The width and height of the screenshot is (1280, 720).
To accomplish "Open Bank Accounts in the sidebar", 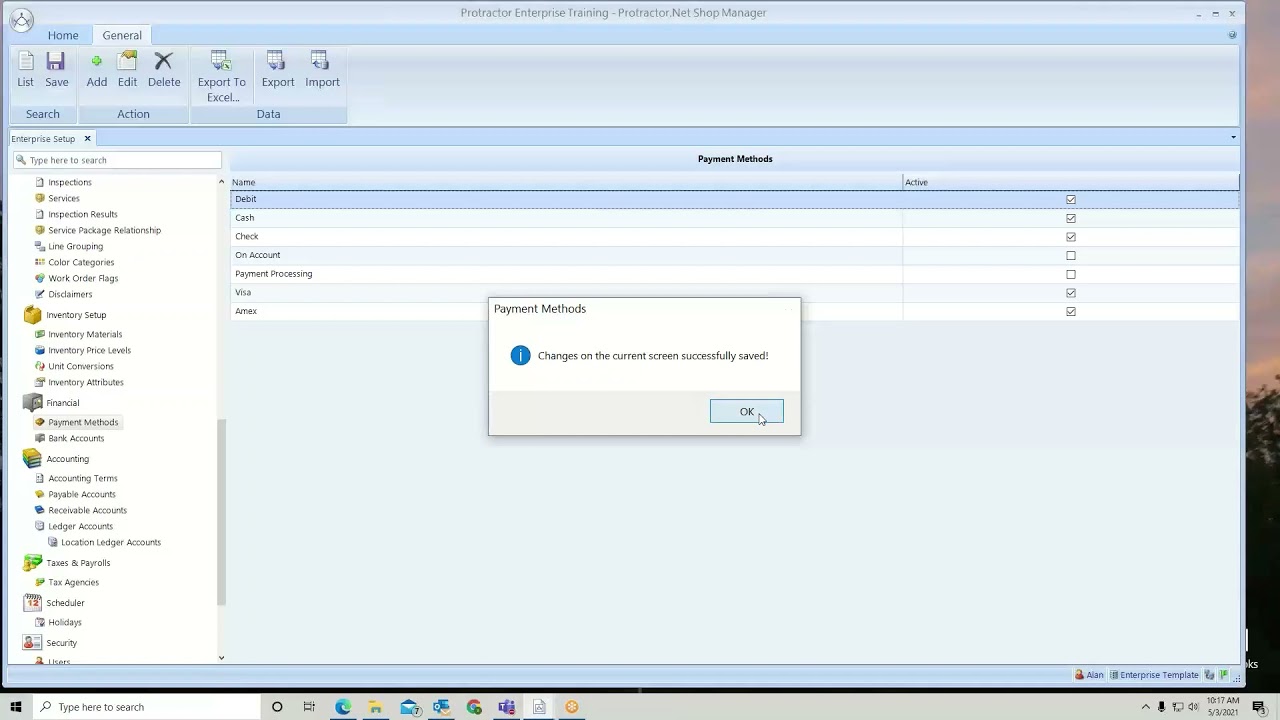I will coord(76,438).
